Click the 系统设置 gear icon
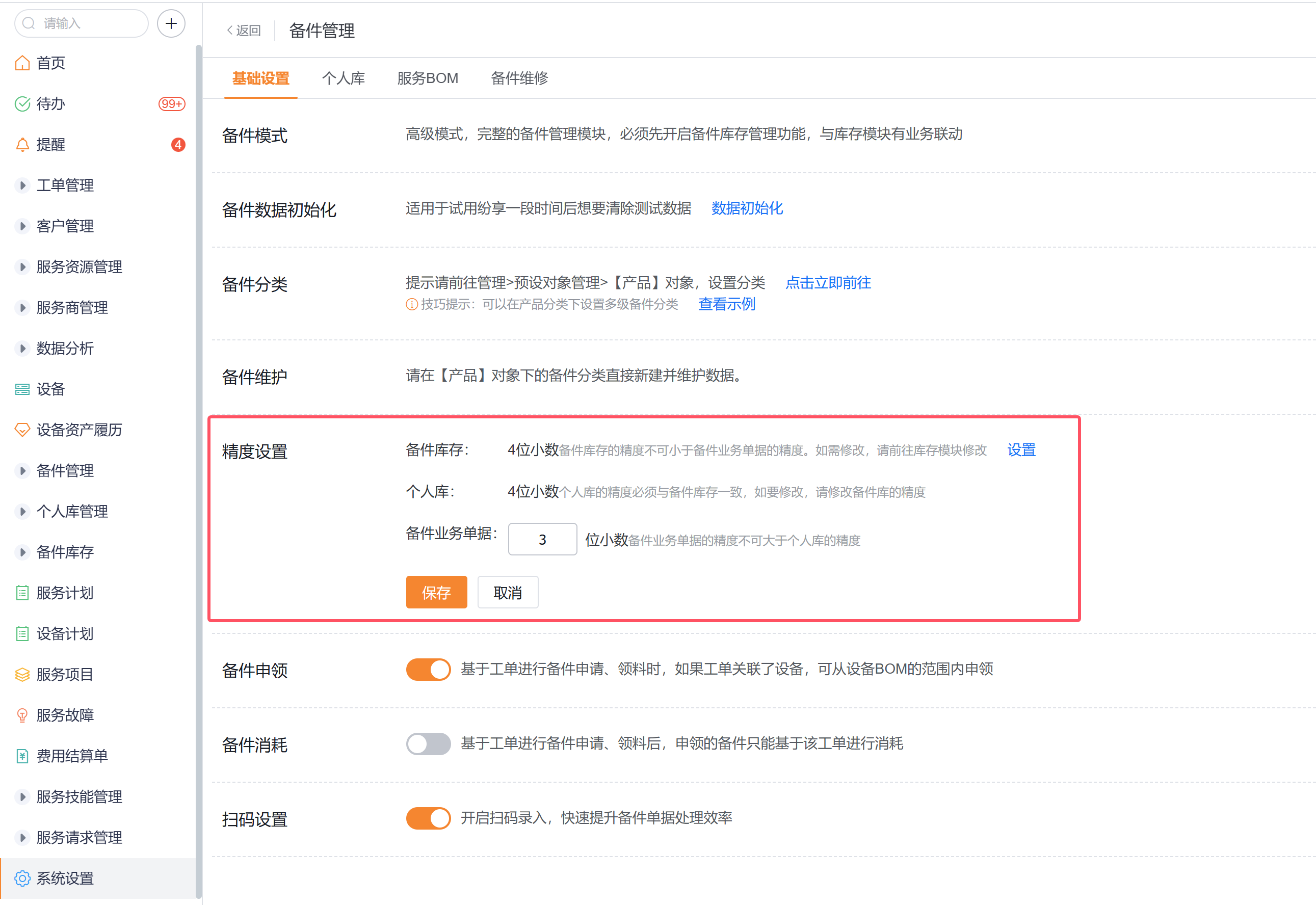Image resolution: width=1316 pixels, height=905 pixels. coord(22,879)
